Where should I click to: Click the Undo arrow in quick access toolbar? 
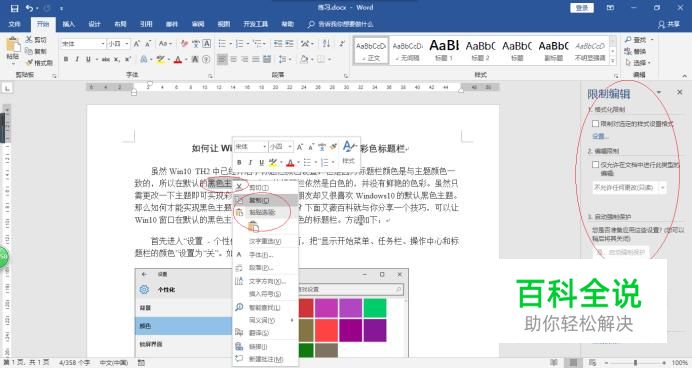click(30, 8)
